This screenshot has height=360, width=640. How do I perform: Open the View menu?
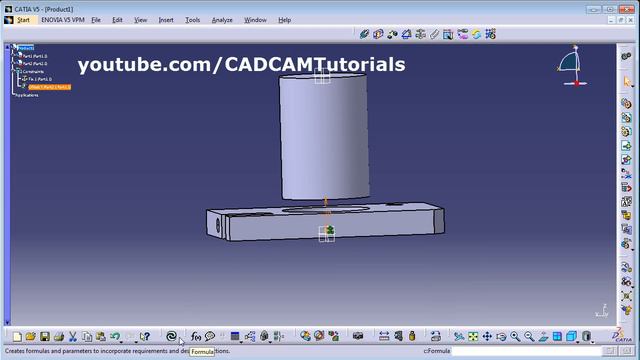pyautogui.click(x=140, y=20)
